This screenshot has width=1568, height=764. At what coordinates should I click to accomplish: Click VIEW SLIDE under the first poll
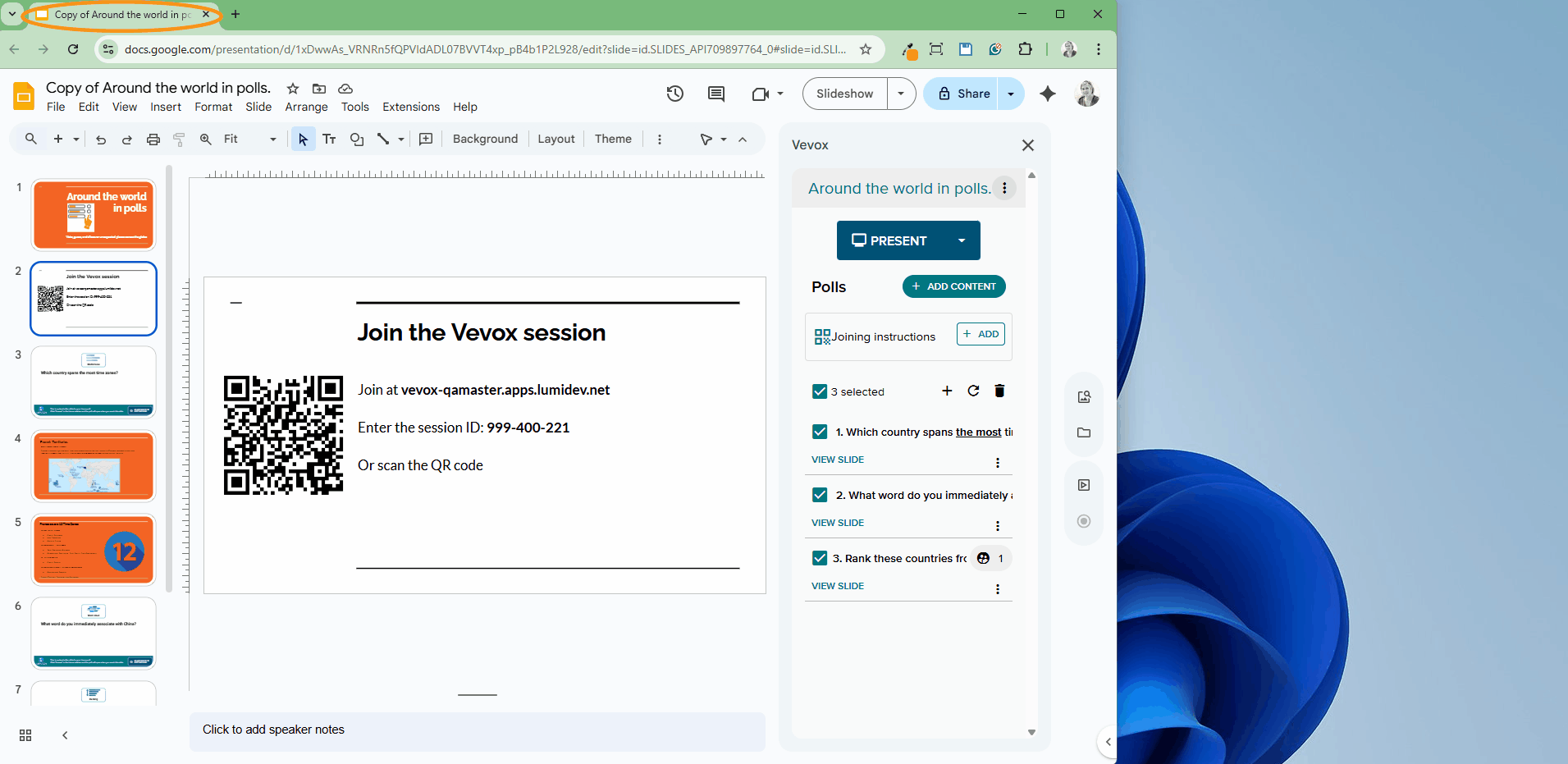837,460
